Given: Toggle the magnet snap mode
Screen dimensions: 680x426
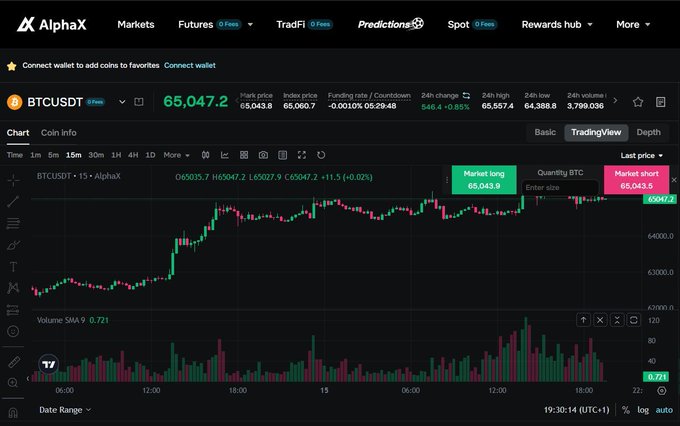Looking at the screenshot, I should [x=13, y=413].
